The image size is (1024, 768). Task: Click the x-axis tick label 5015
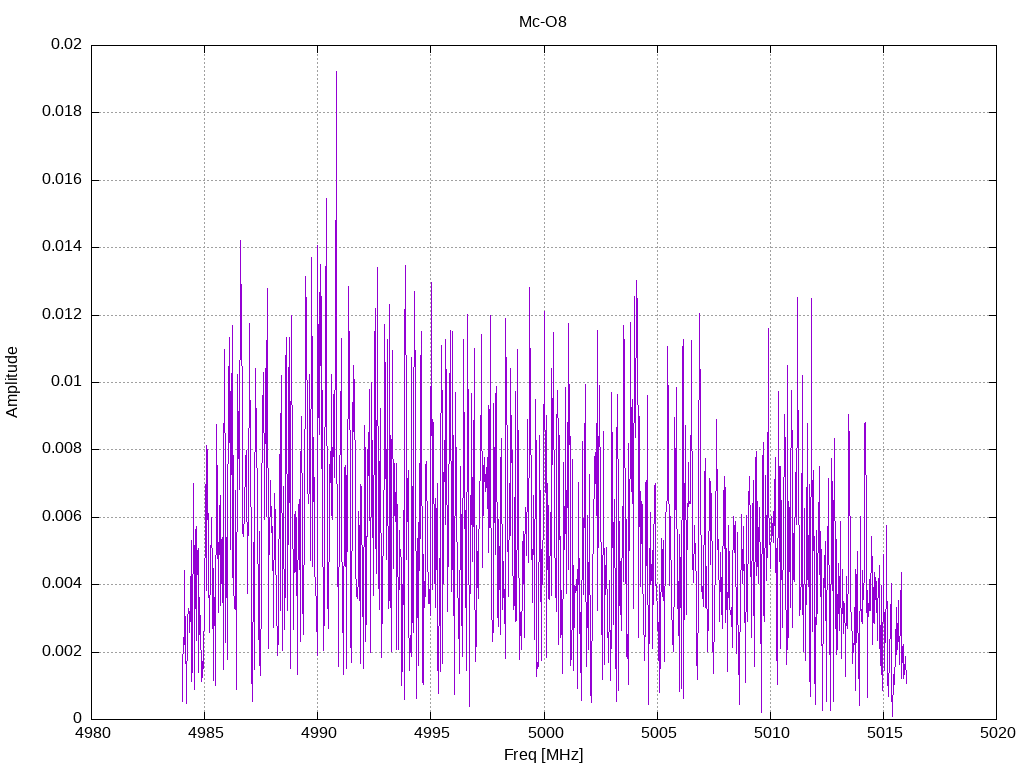coord(884,733)
